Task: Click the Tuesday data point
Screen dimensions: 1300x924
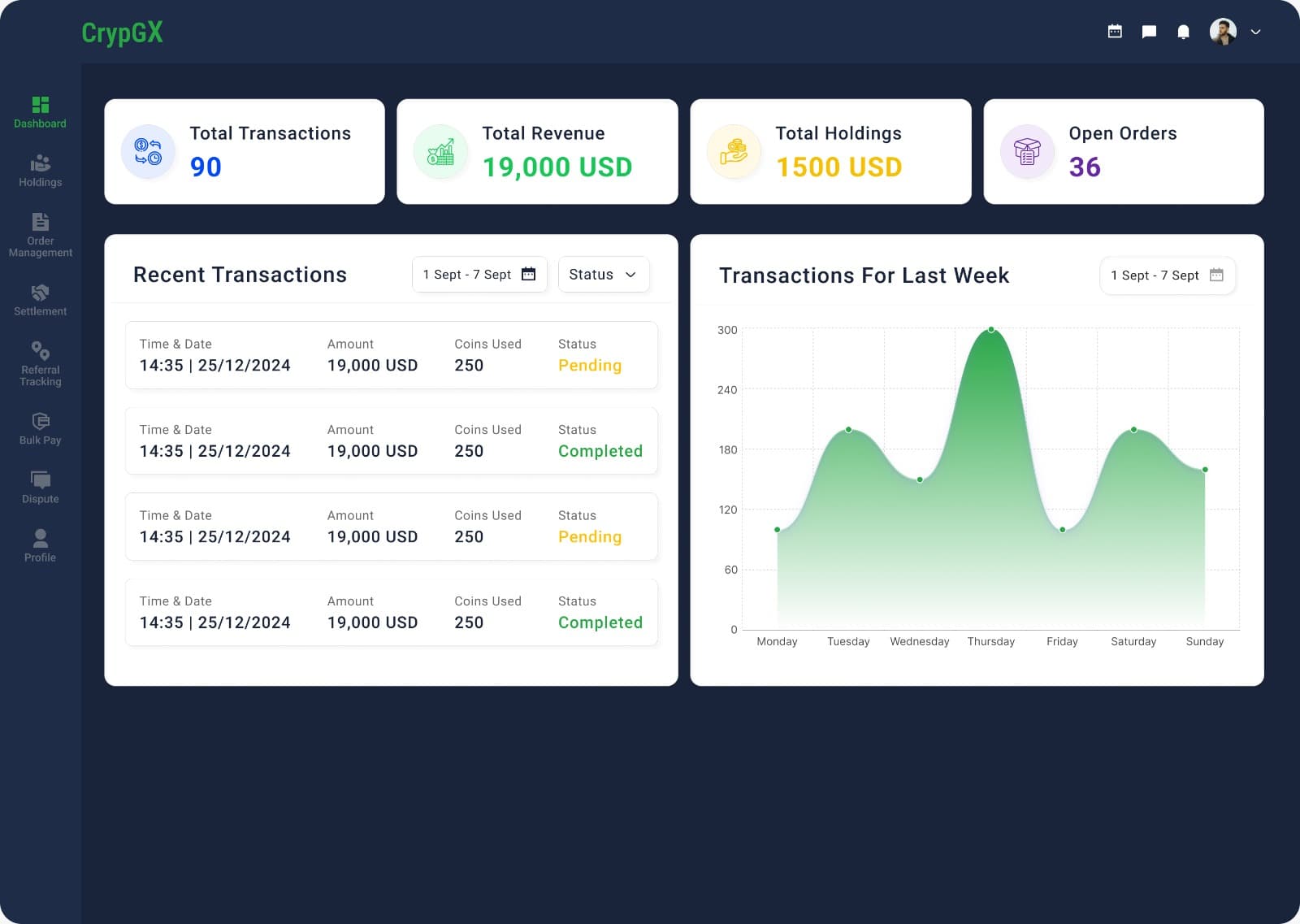Action: [x=849, y=430]
